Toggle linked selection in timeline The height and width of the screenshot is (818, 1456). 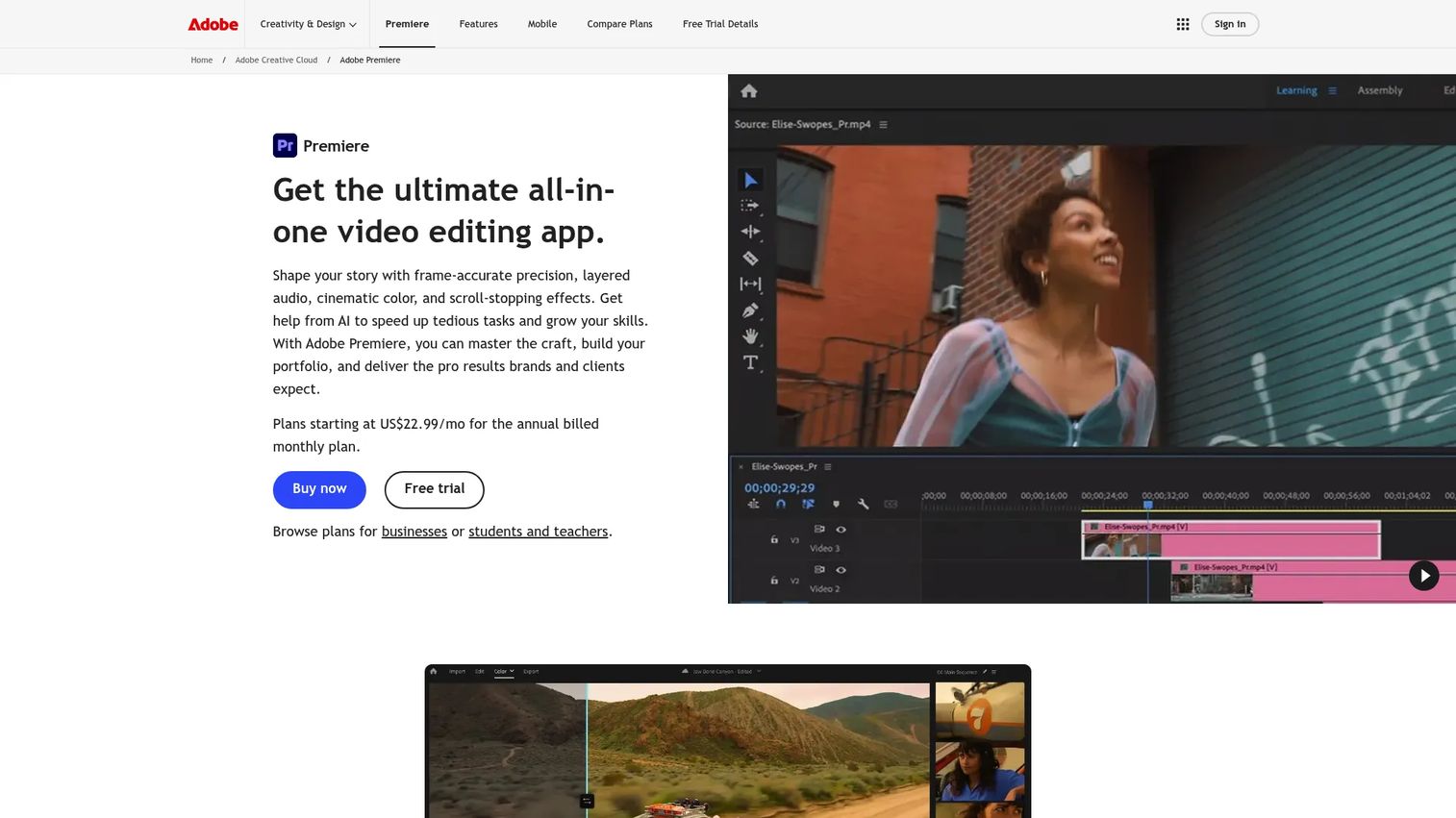coord(808,504)
